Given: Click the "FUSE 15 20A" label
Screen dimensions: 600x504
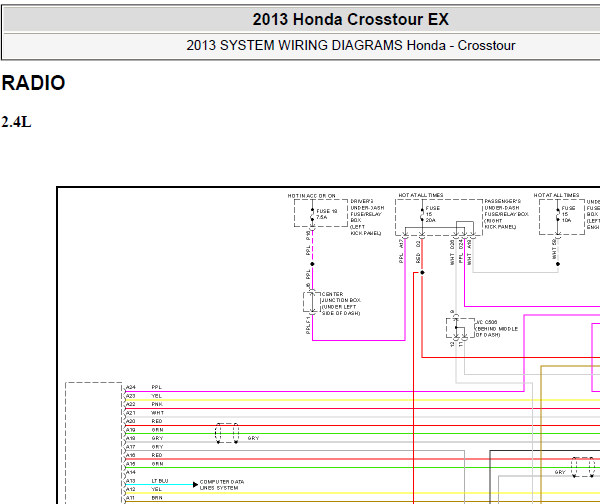Looking at the screenshot, I should coord(432,214).
